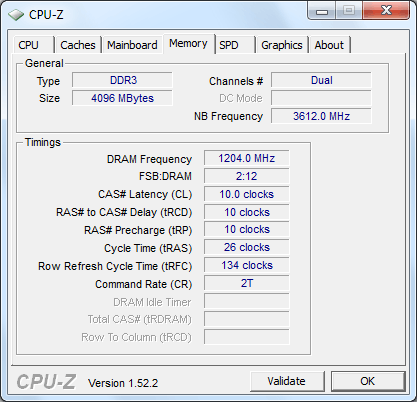Open the Caches tab
The width and height of the screenshot is (417, 402).
coord(78,45)
